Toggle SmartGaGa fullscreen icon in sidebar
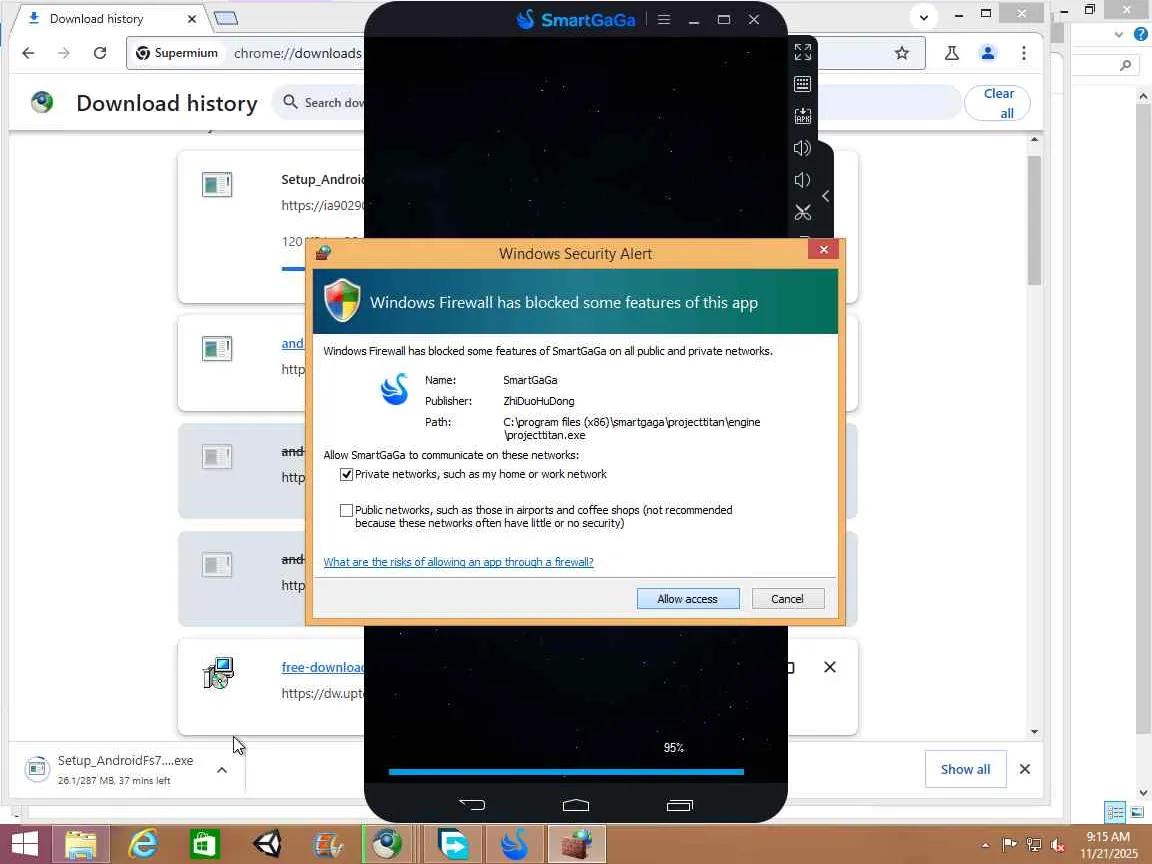 point(802,51)
